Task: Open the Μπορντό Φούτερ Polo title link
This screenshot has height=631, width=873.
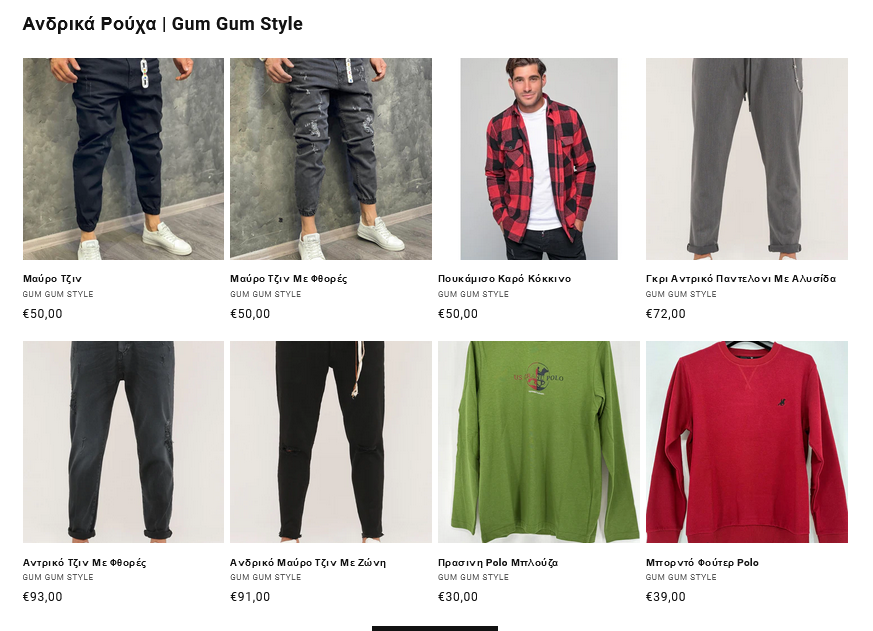Action: tap(702, 562)
